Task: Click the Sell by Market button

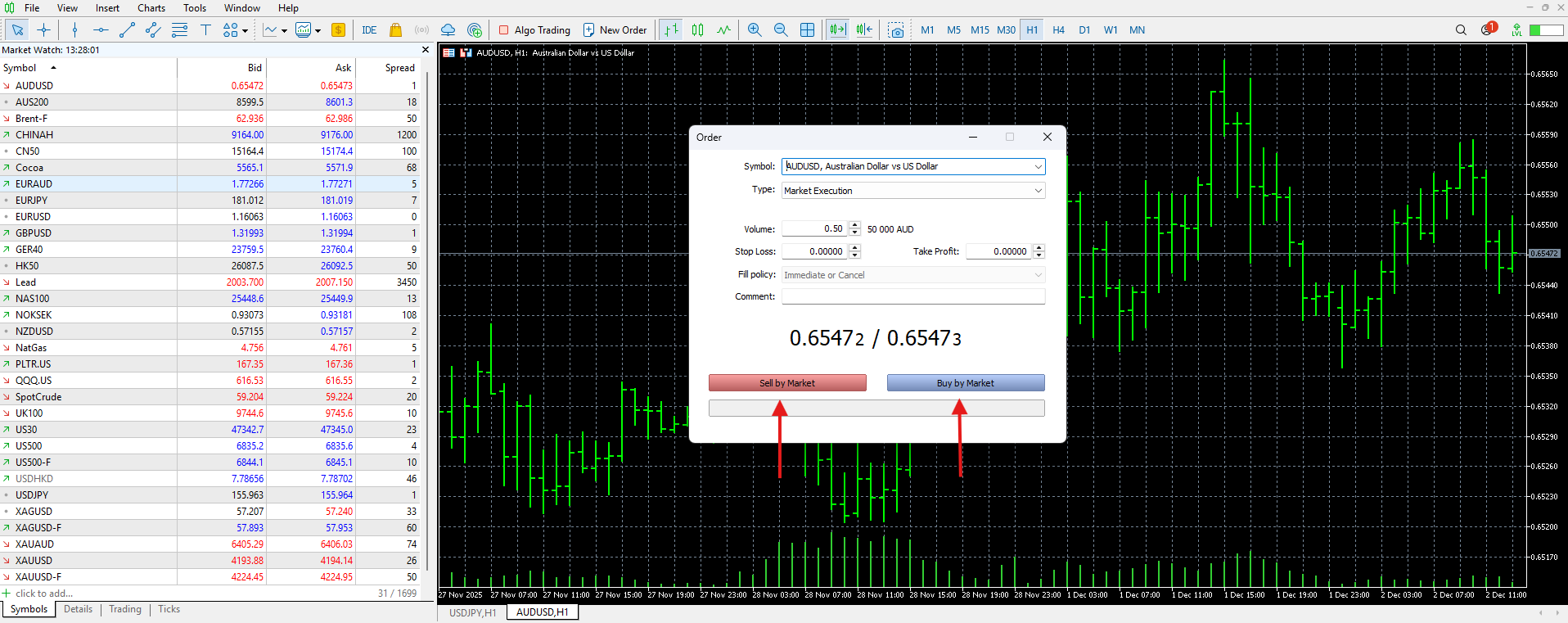Action: [787, 383]
